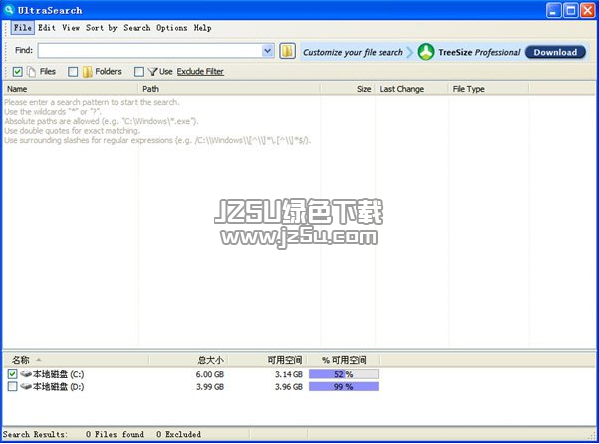Image resolution: width=599 pixels, height=444 pixels.
Task: Minimize the UltraSearch window
Action: (x=553, y=10)
